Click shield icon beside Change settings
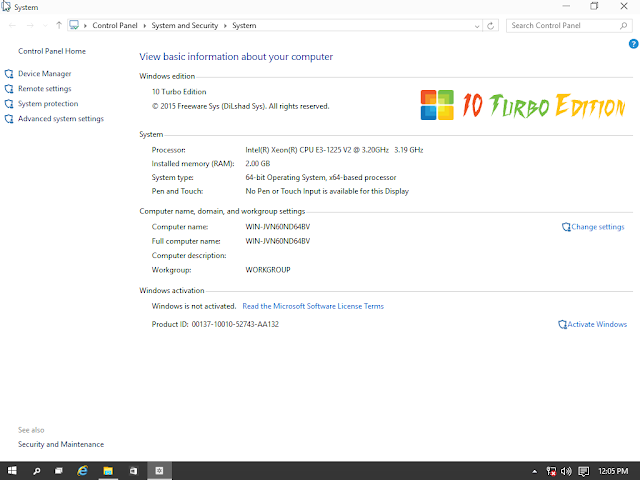This screenshot has width=640, height=480. 566,227
